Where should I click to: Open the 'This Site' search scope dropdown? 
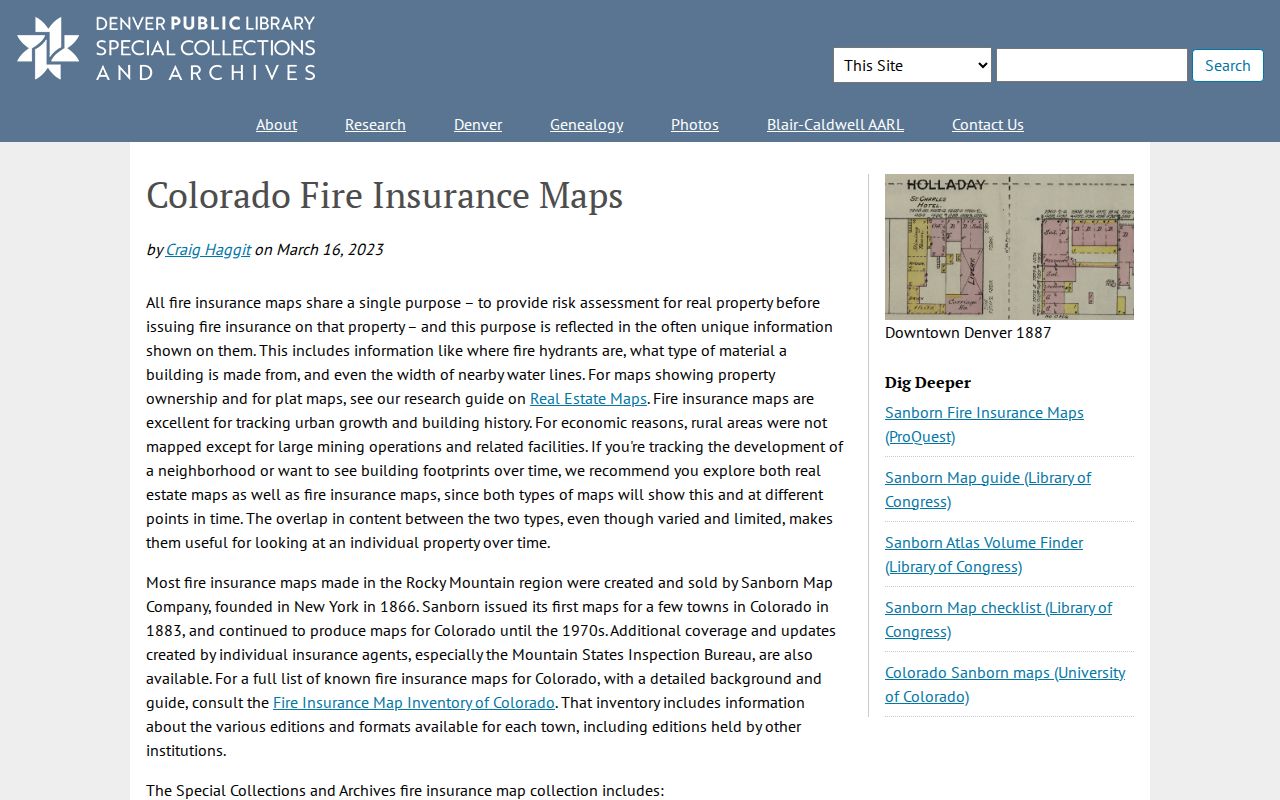tap(912, 65)
